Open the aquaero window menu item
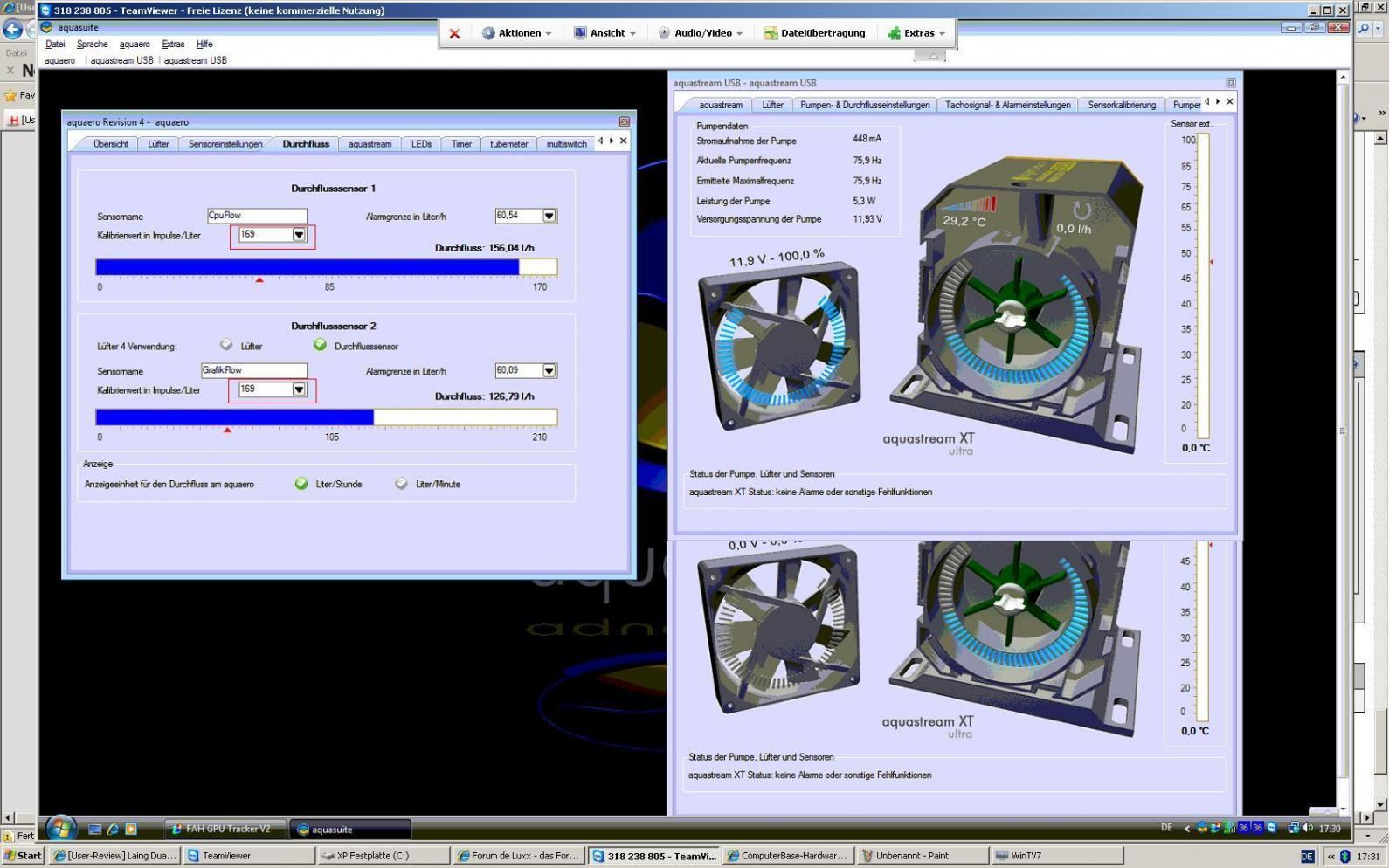Viewport: 1389px width, 868px height. pos(59,60)
